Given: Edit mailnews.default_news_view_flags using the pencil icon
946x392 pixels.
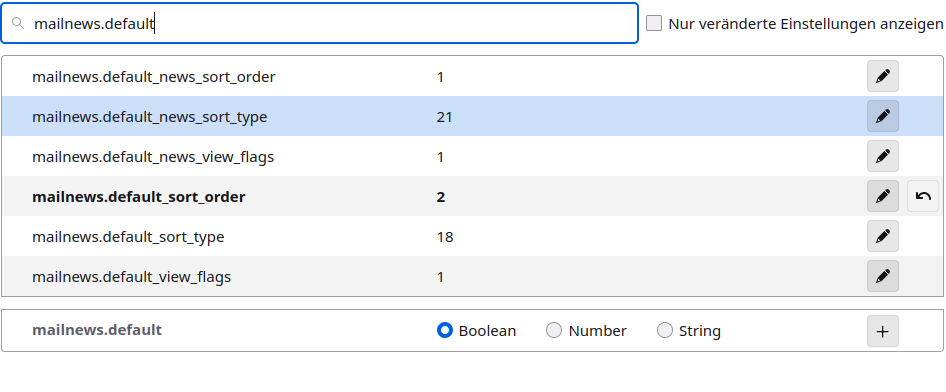Looking at the screenshot, I should coord(883,156).
